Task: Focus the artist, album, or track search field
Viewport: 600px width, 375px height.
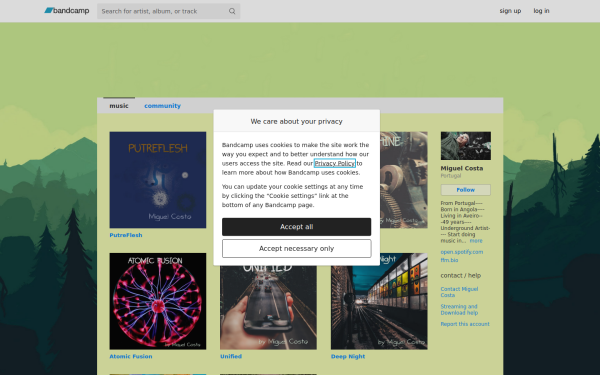Action: (168, 11)
